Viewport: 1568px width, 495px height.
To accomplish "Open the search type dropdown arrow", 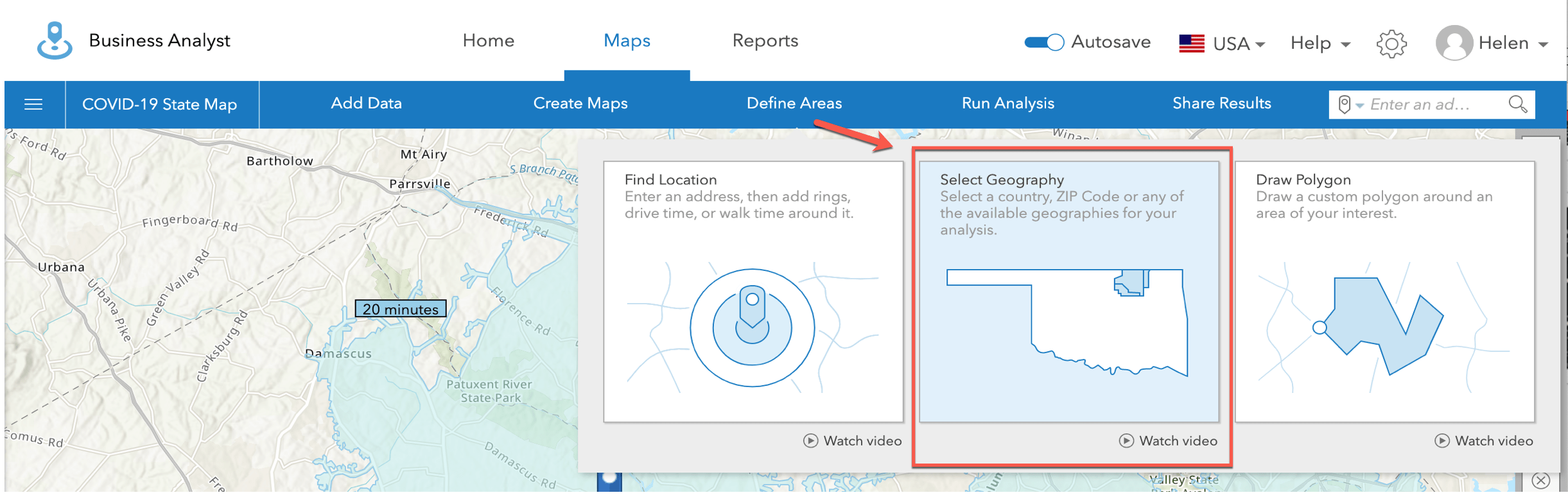I will 1359,106.
